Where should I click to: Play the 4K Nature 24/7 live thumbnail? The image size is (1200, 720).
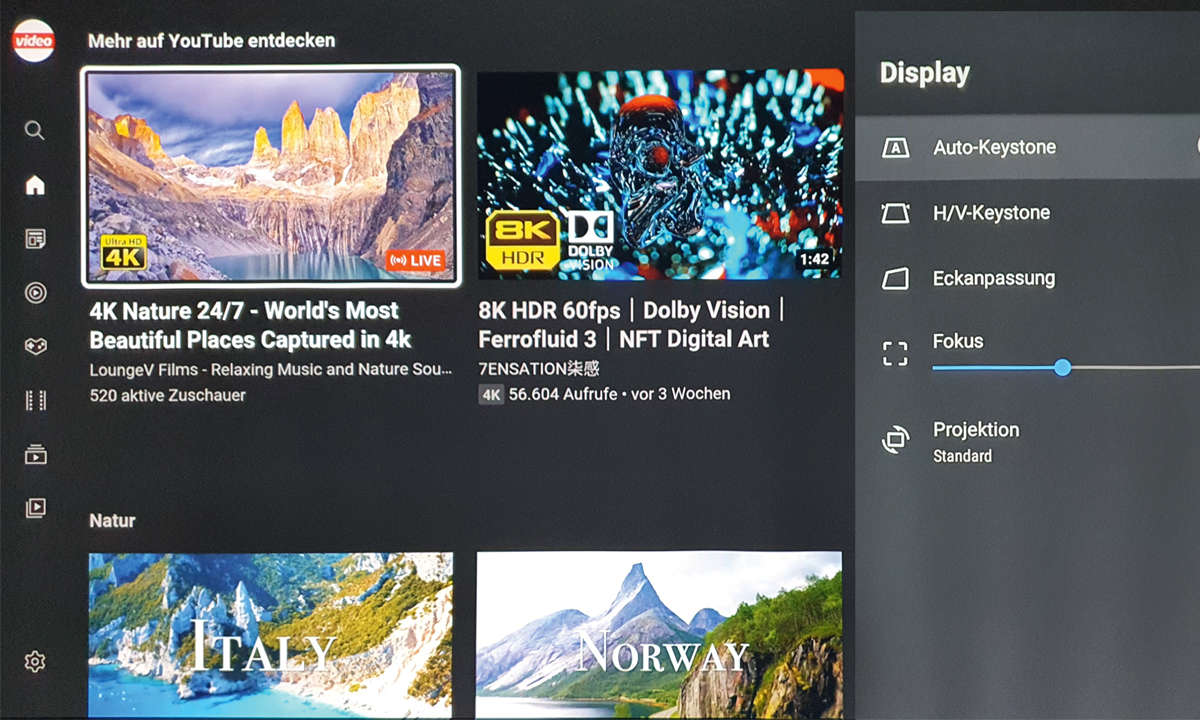[271, 176]
